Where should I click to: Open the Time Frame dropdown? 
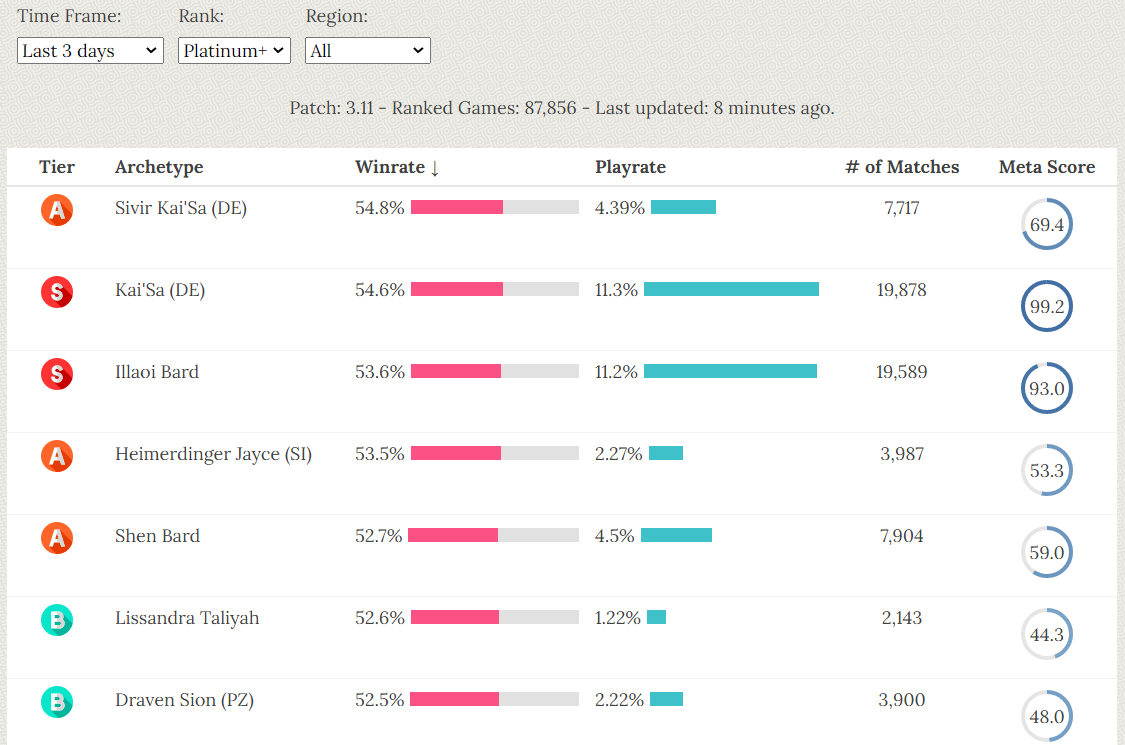[91, 51]
